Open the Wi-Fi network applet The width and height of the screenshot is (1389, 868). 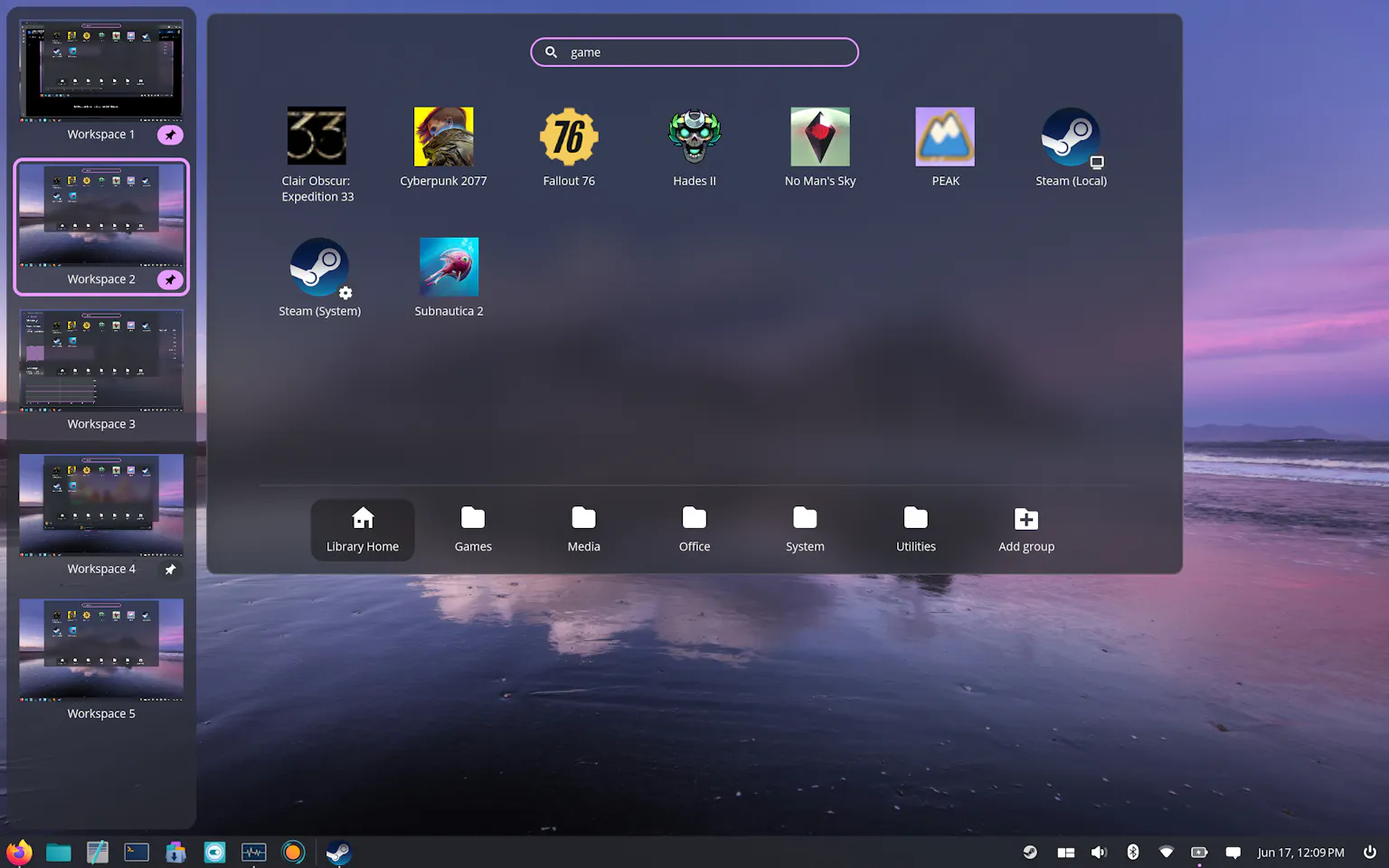pos(1167,852)
